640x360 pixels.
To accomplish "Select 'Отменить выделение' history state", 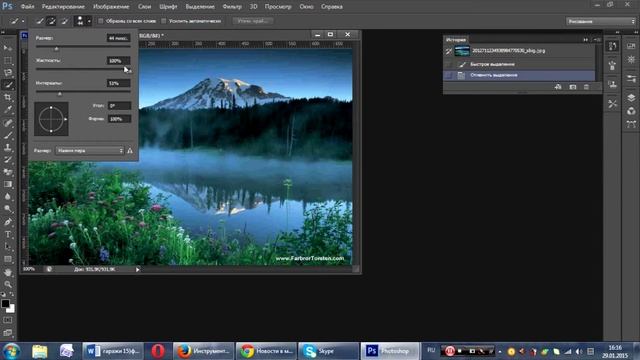I will (519, 75).
